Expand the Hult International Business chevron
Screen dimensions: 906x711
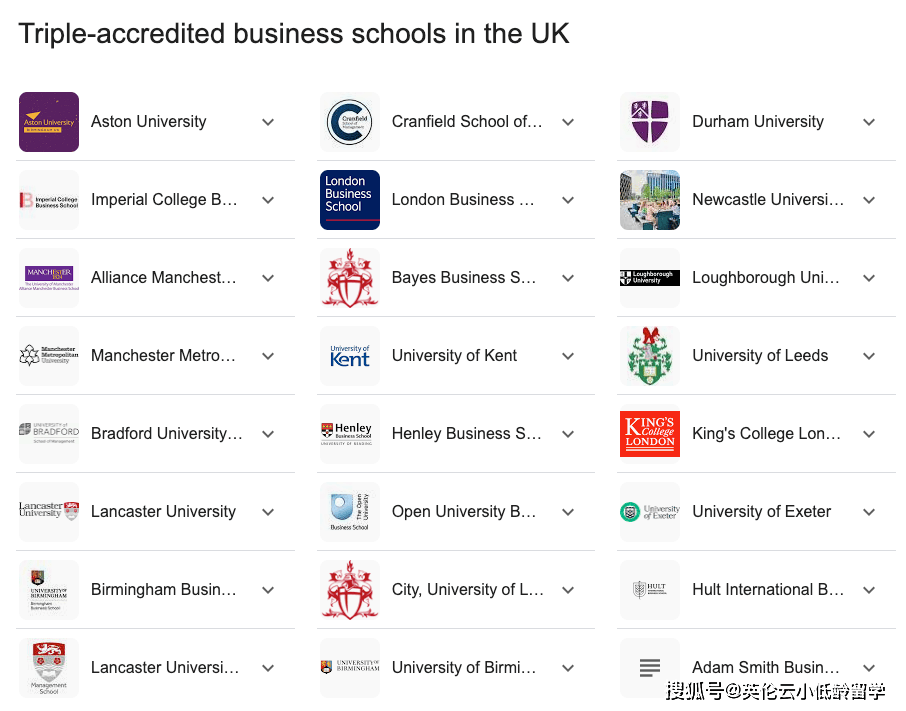coord(869,590)
